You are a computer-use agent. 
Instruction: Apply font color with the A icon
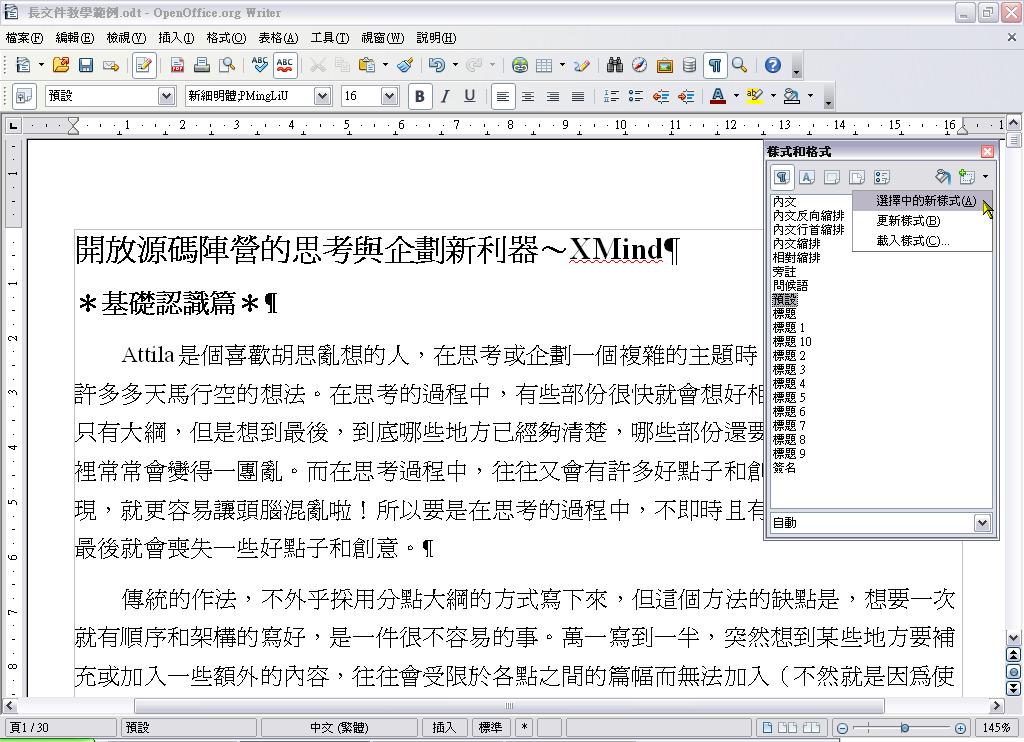[x=718, y=96]
